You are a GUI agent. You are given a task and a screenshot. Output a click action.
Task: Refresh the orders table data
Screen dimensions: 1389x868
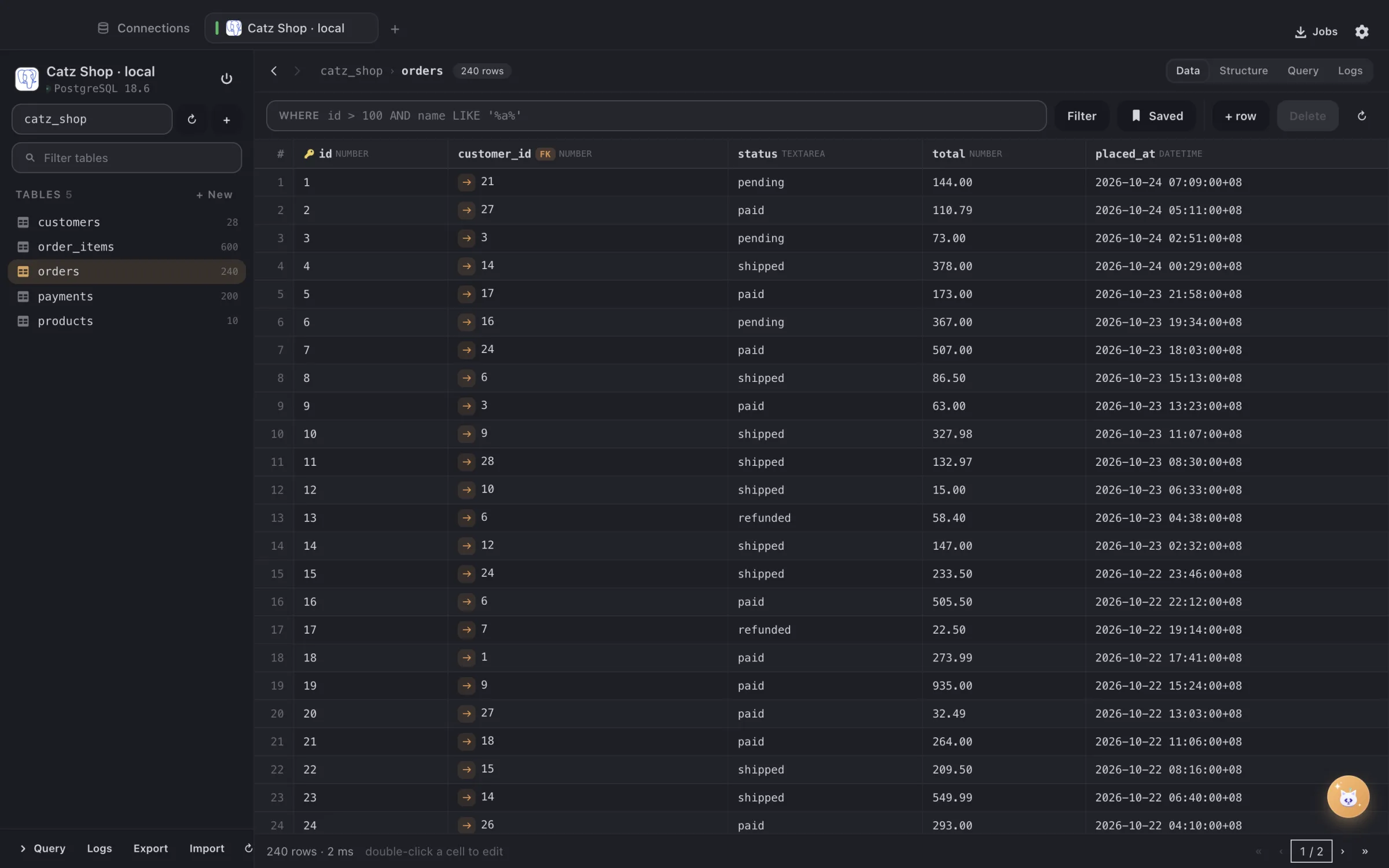coord(1362,116)
